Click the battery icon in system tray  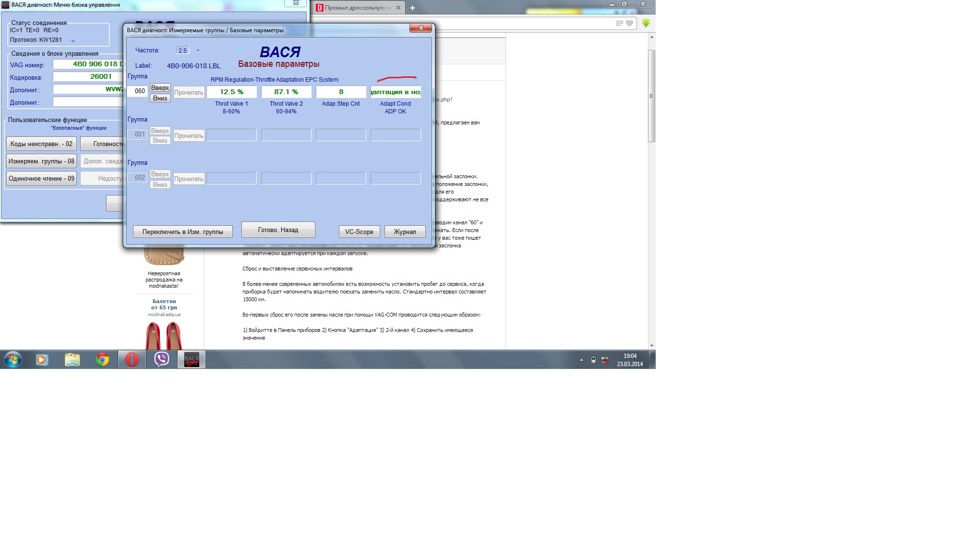593,360
